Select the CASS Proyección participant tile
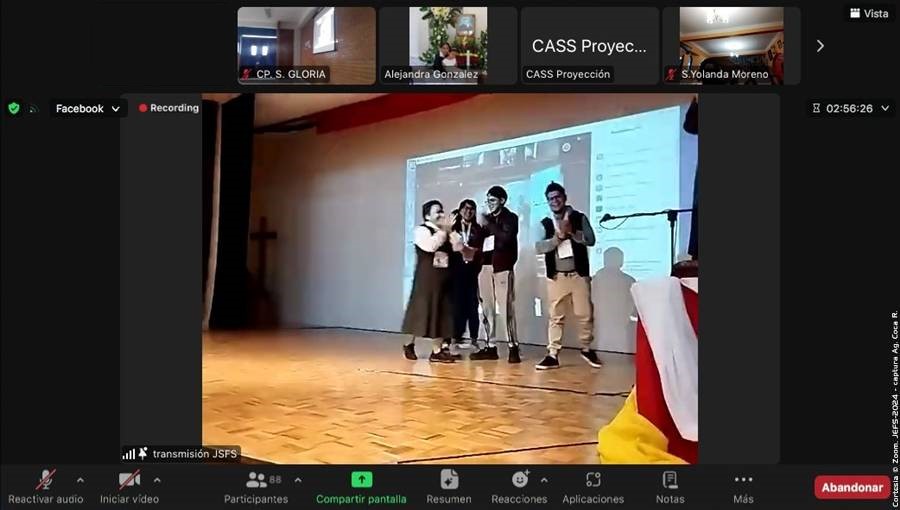This screenshot has height=510, width=900. (x=589, y=46)
